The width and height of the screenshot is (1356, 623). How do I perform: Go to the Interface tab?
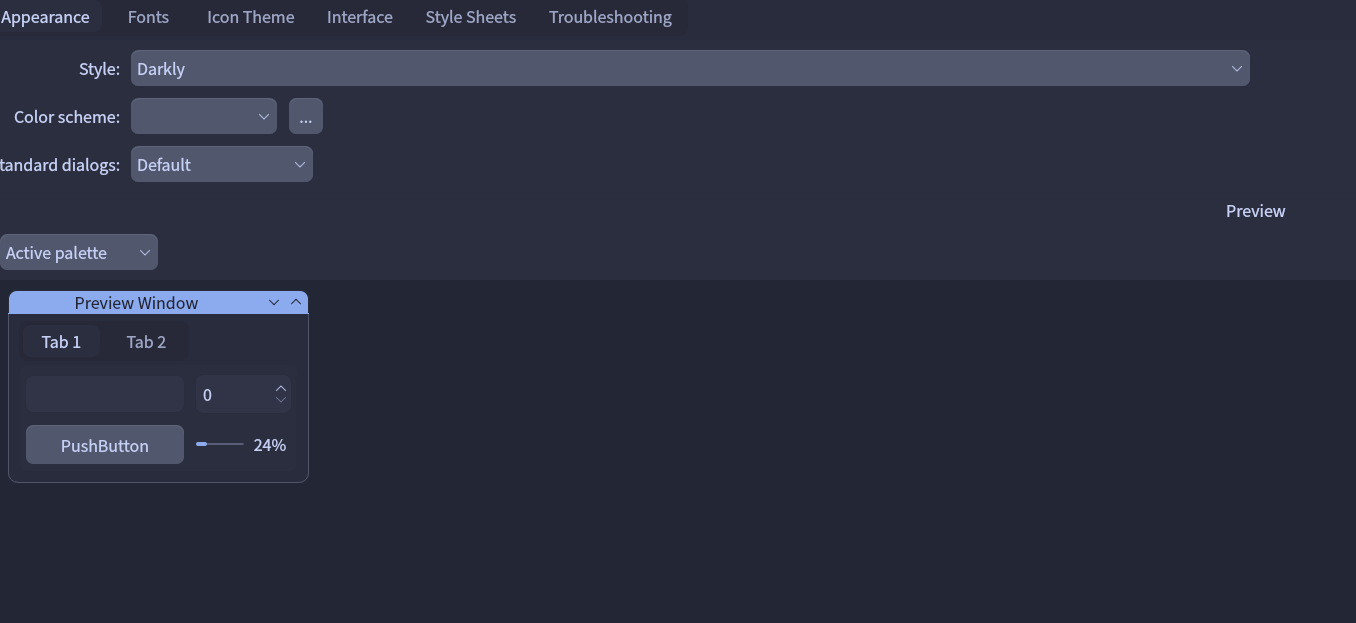[359, 17]
